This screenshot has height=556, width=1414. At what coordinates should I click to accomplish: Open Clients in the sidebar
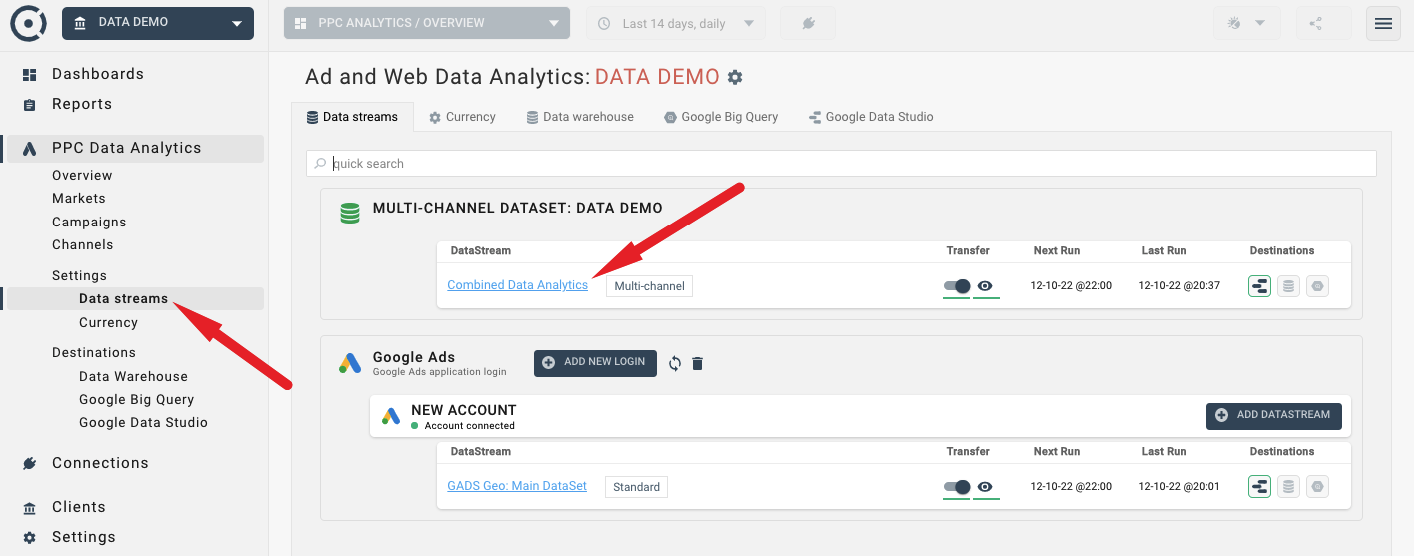pyautogui.click(x=79, y=507)
